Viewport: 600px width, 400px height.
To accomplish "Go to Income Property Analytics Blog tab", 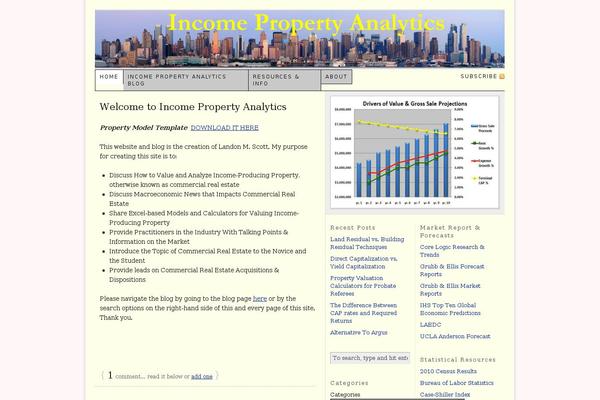I will (186, 80).
